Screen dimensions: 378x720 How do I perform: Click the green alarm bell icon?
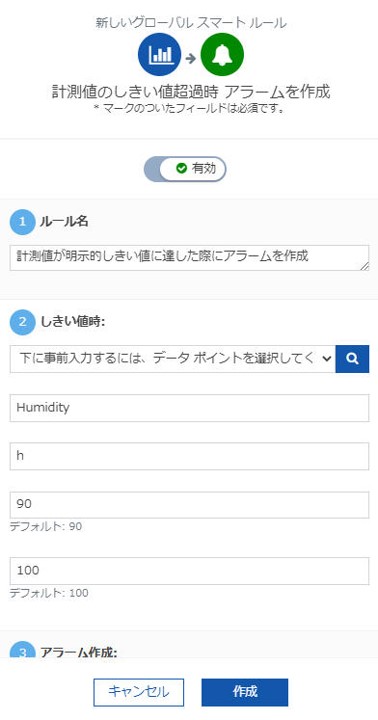222,56
